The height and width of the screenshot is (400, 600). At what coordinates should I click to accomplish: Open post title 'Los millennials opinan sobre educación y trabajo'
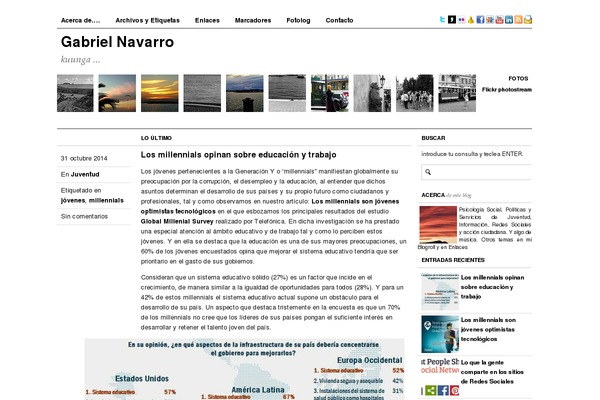click(238, 155)
